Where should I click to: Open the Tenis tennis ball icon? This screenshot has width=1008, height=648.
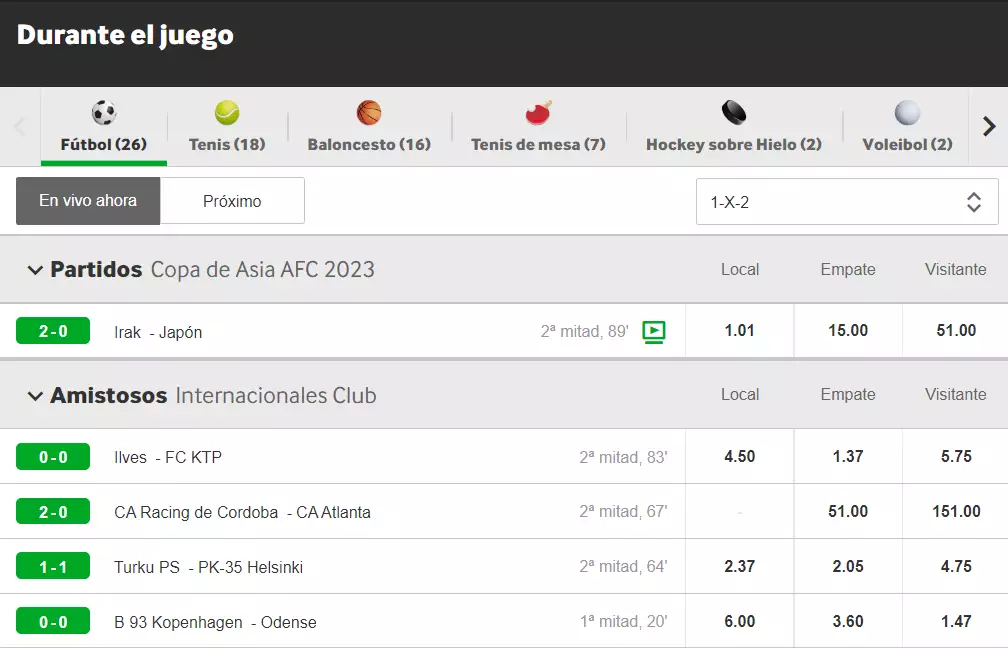pos(227,112)
